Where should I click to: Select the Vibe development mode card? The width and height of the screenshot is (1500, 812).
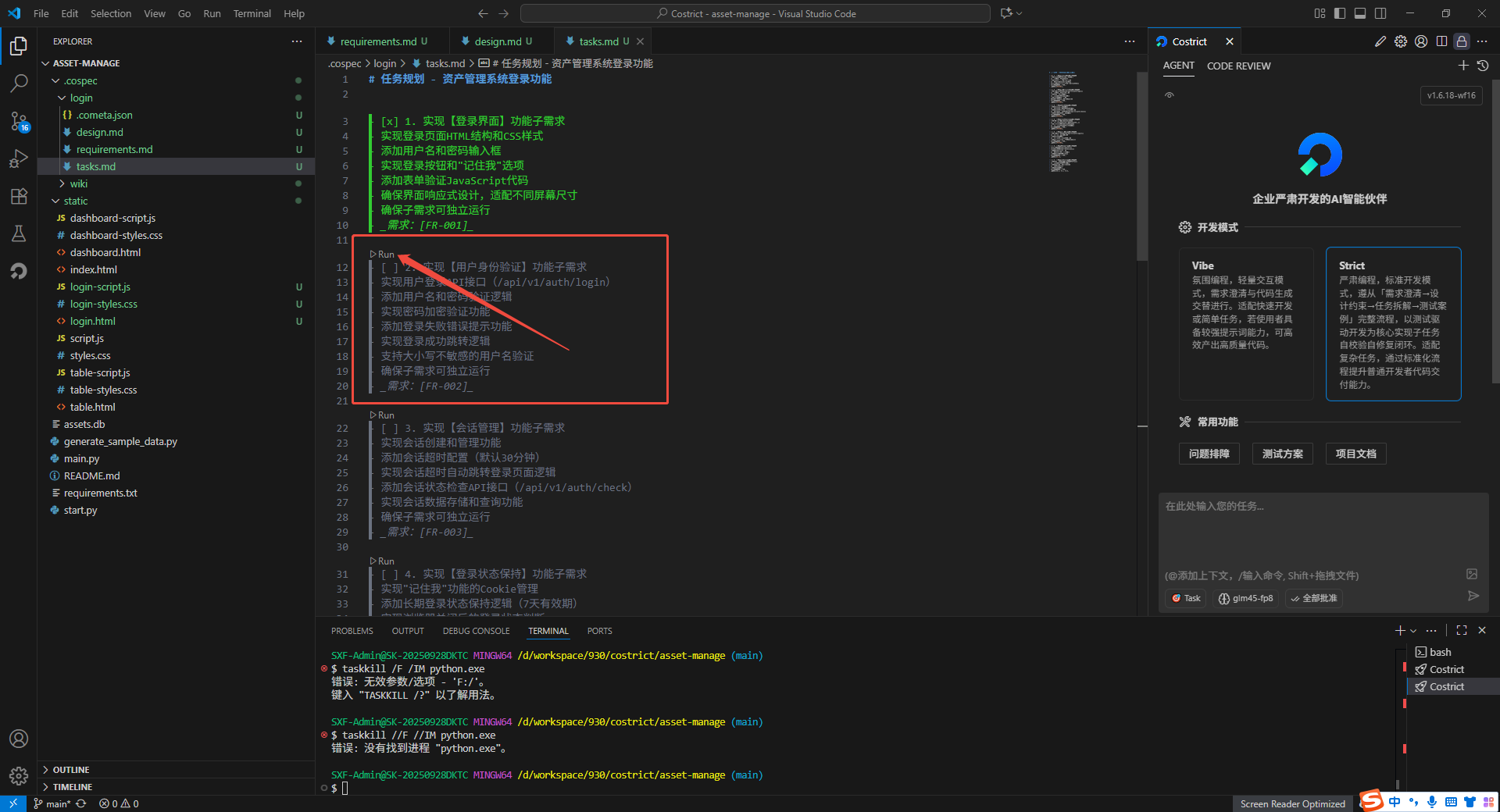pyautogui.click(x=1245, y=323)
